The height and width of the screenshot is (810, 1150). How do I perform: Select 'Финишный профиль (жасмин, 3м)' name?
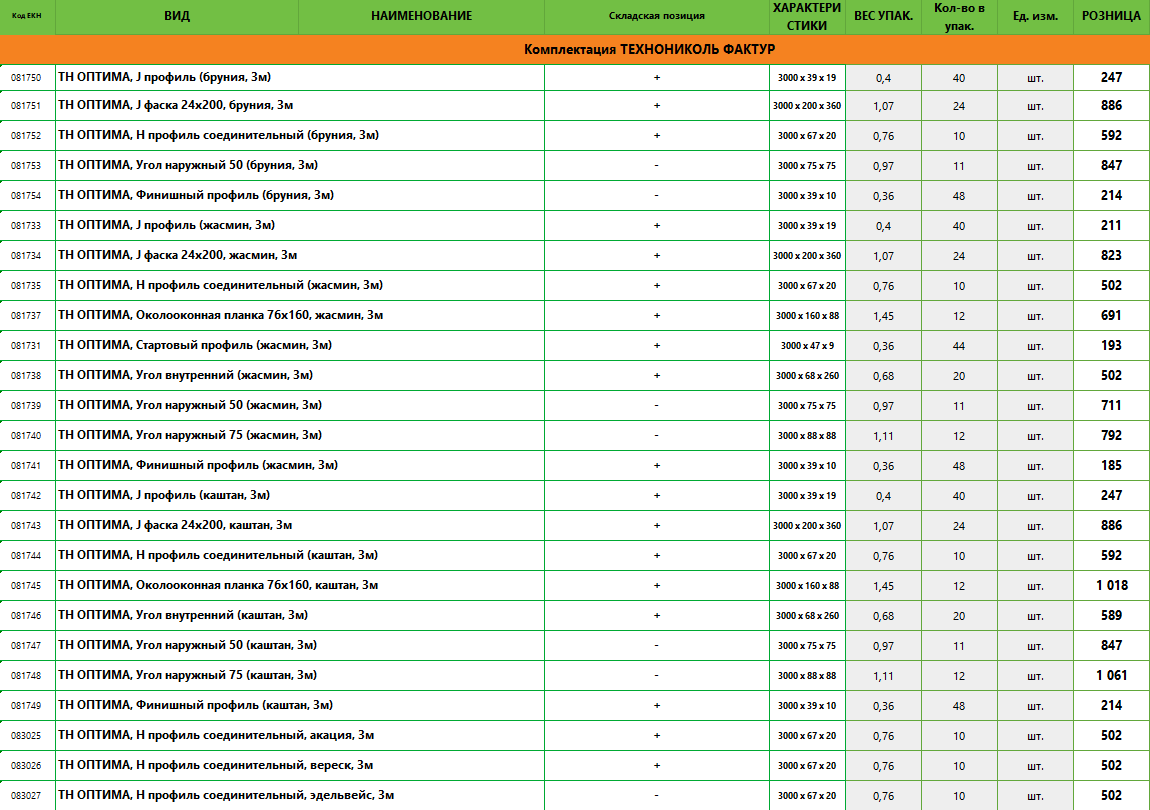[x=237, y=465]
